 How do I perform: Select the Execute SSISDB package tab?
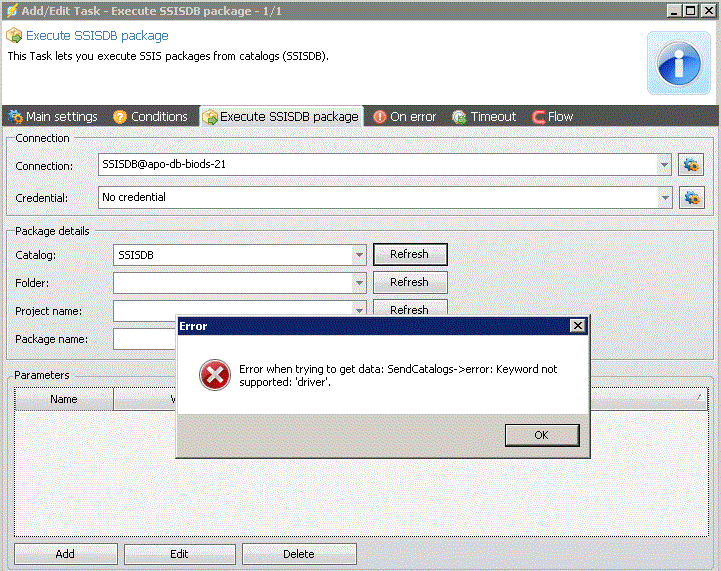pos(280,117)
